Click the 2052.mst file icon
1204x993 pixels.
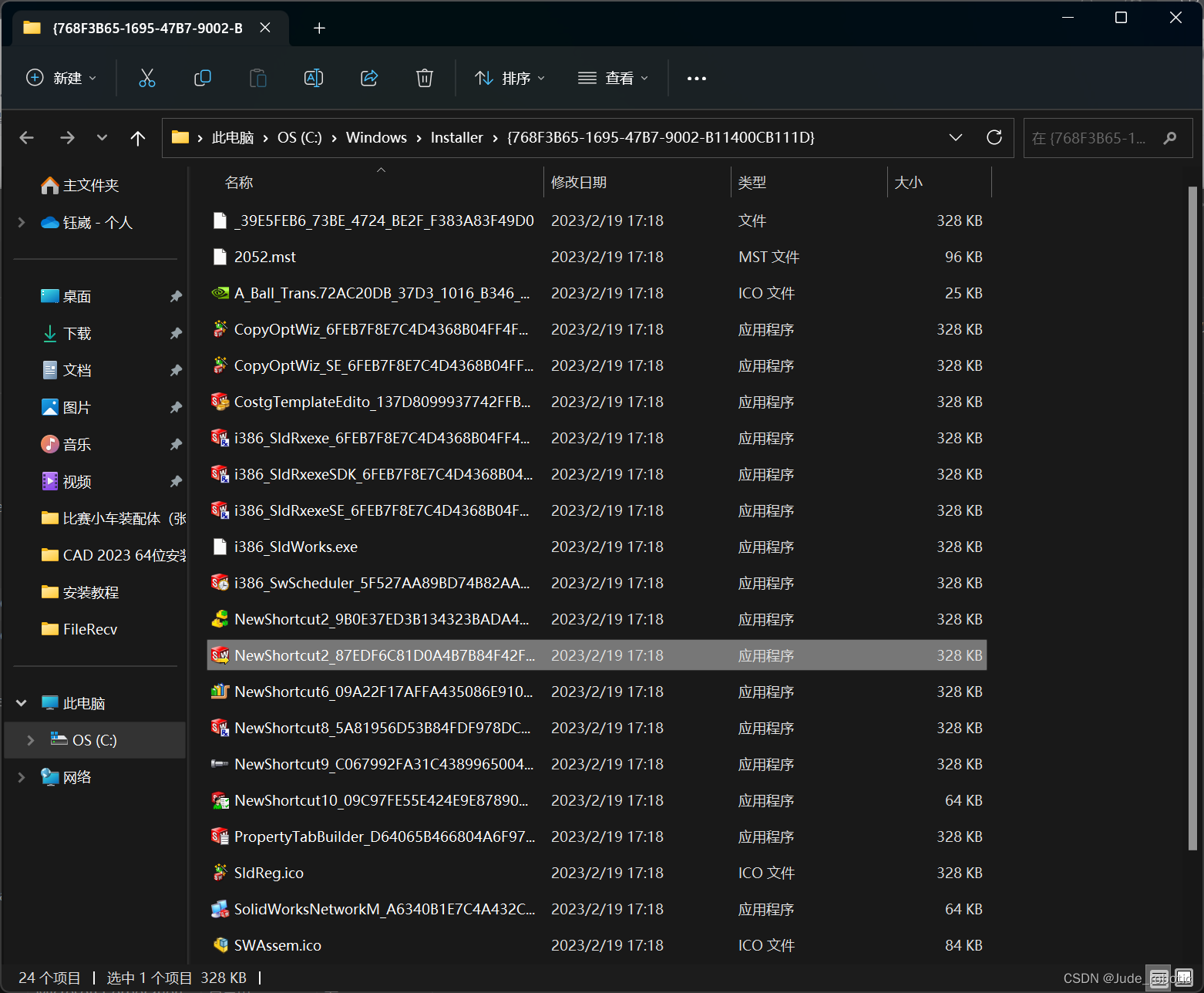[220, 257]
